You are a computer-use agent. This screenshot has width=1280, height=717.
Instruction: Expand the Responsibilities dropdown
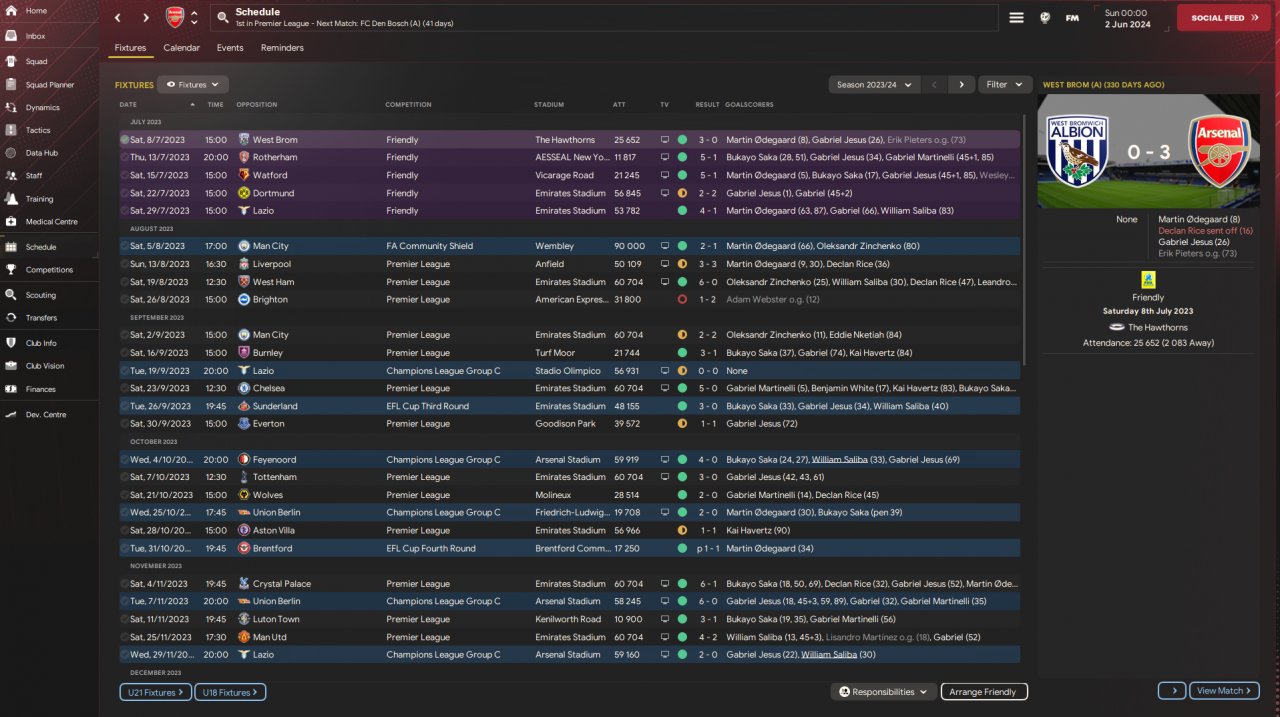pyautogui.click(x=883, y=692)
